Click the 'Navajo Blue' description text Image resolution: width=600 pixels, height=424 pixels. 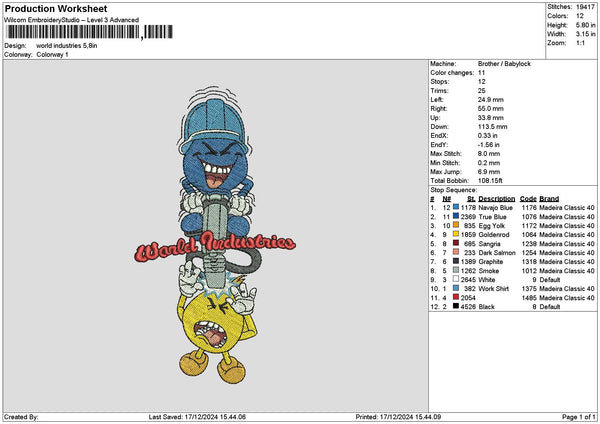(x=496, y=208)
